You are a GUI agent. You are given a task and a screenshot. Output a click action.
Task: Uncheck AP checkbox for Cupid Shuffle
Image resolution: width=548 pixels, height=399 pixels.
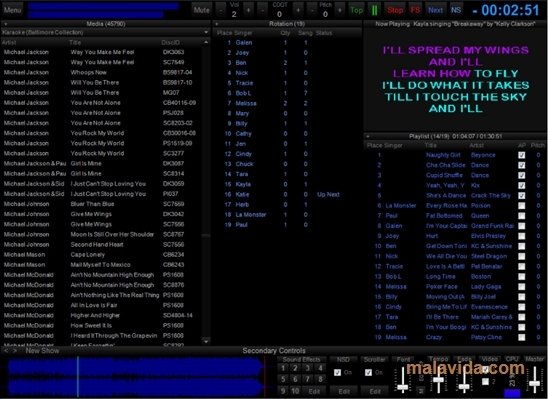[x=521, y=175]
